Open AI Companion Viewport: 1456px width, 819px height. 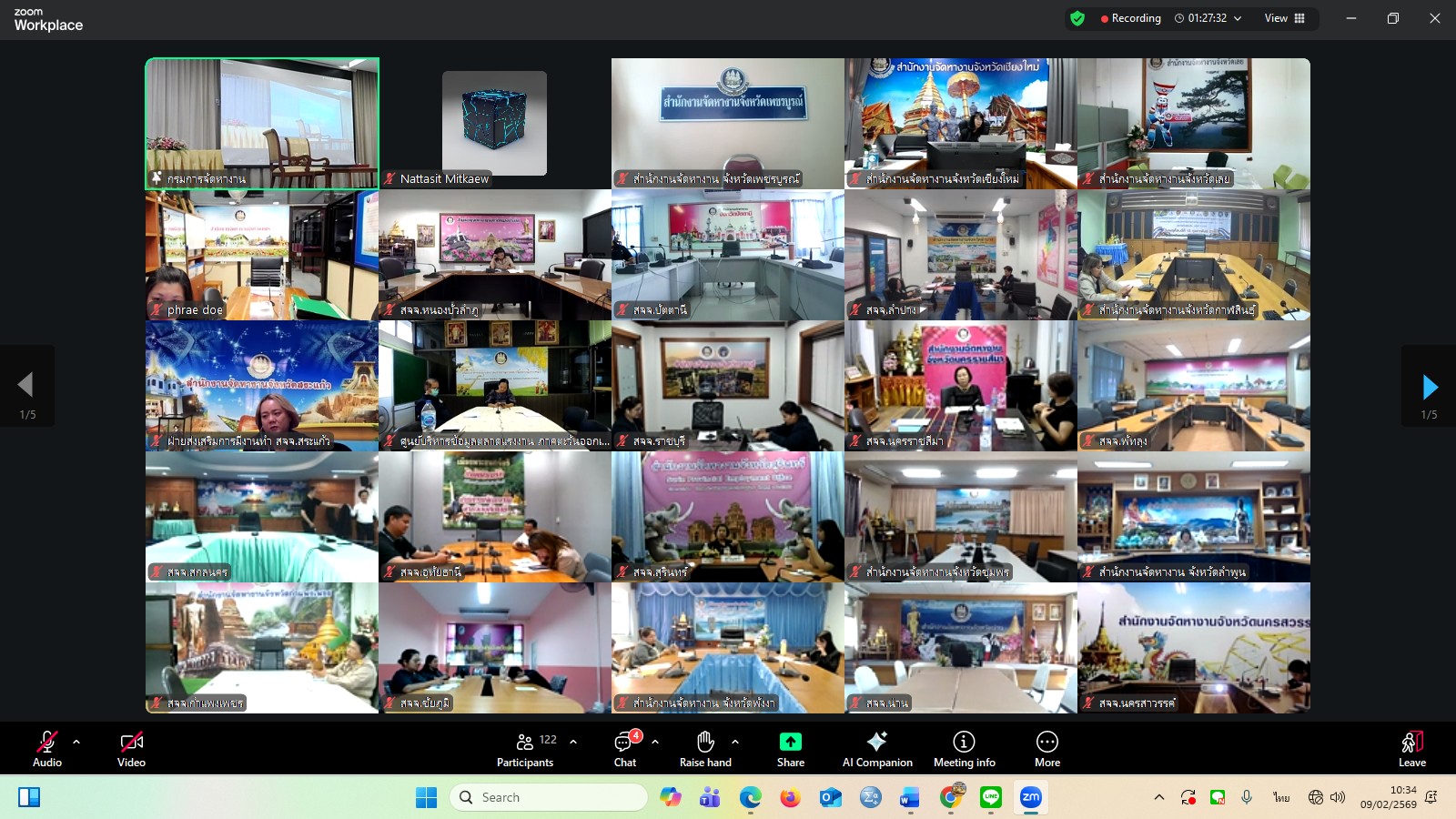pos(877,742)
